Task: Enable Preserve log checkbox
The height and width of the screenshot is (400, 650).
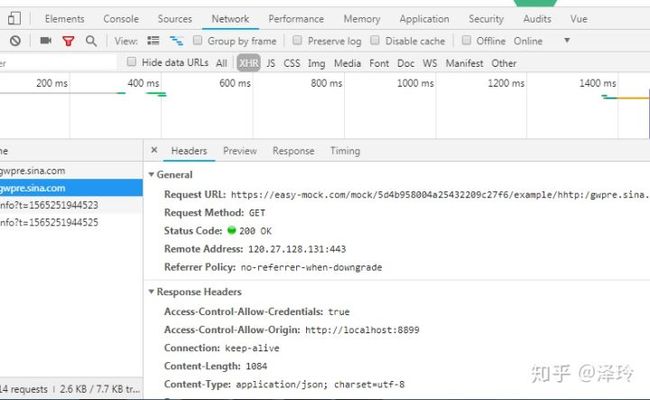Action: point(297,40)
